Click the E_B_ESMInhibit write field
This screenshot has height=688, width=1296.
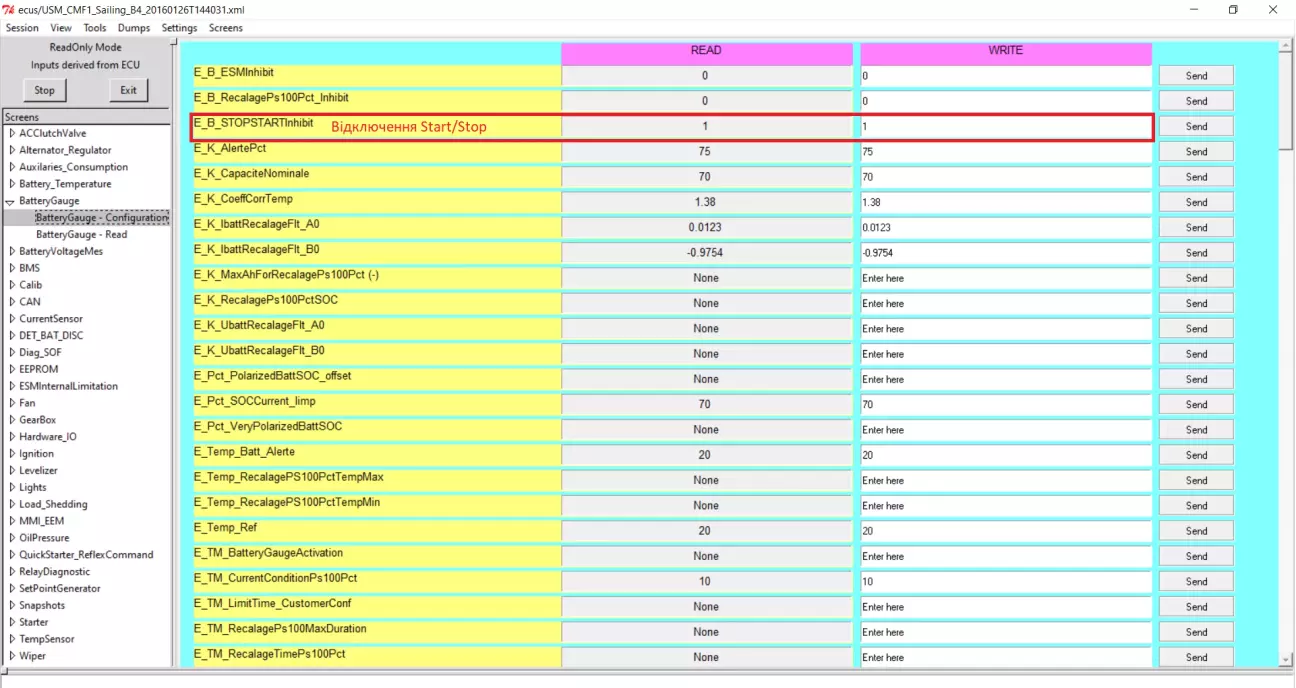[x=1006, y=76]
